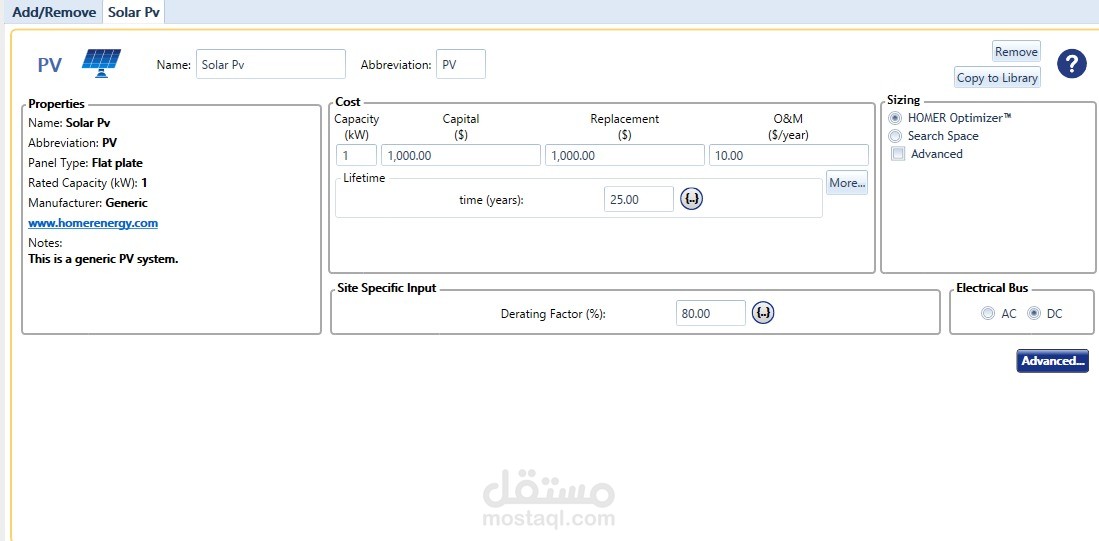Click the lifetime sensitivity braces button
Viewport: 1099px width, 541px height.
click(x=692, y=198)
